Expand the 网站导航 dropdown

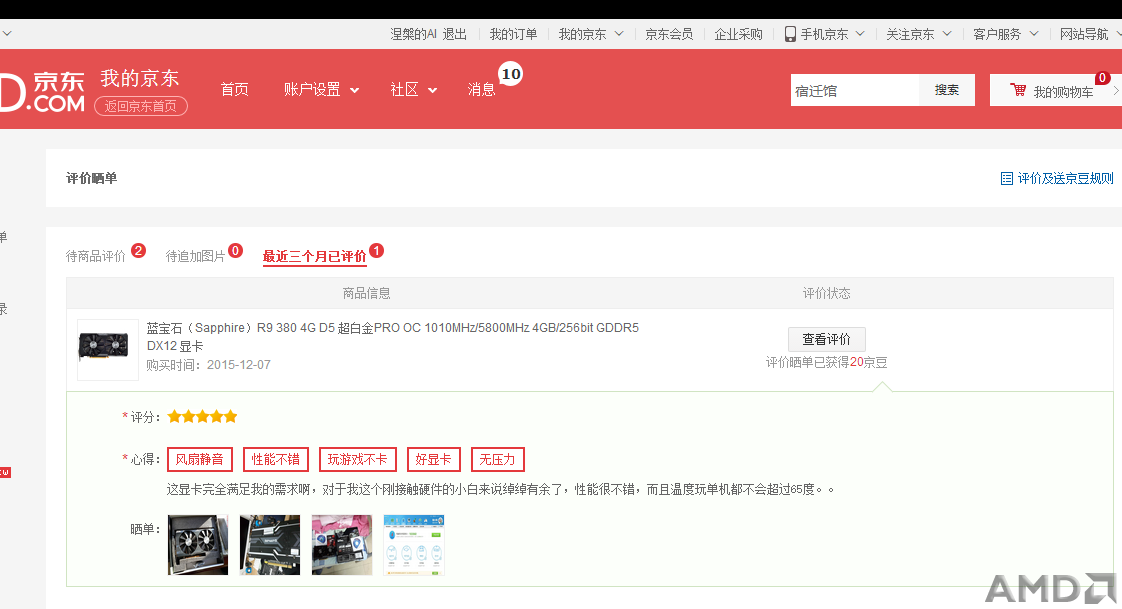click(x=1118, y=34)
